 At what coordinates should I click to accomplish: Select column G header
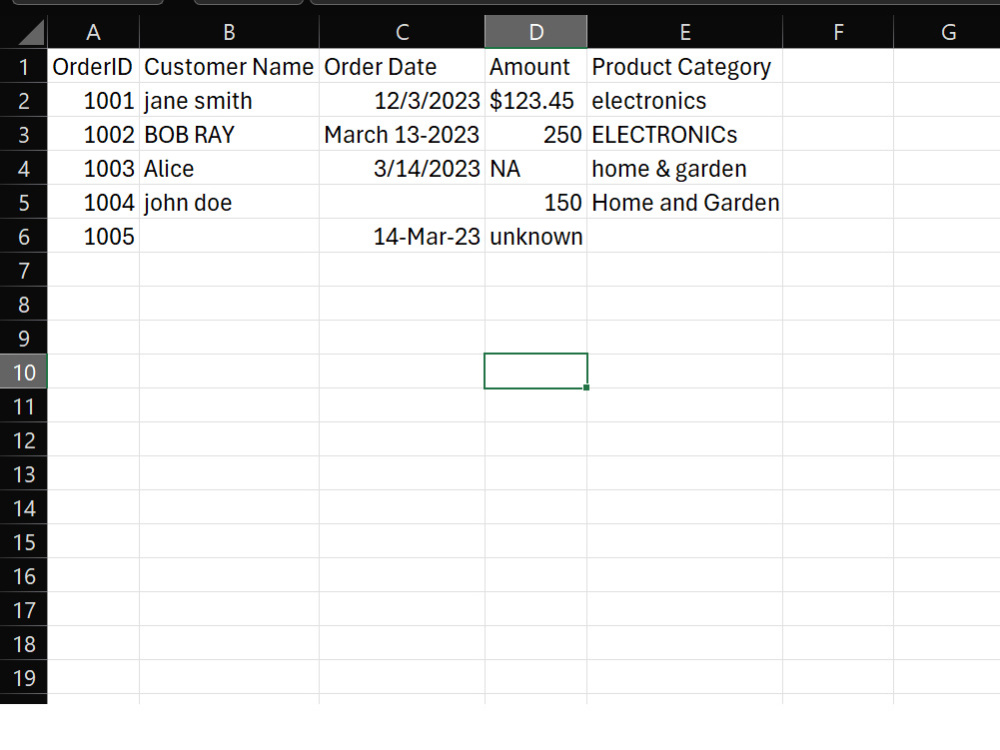coord(948,32)
